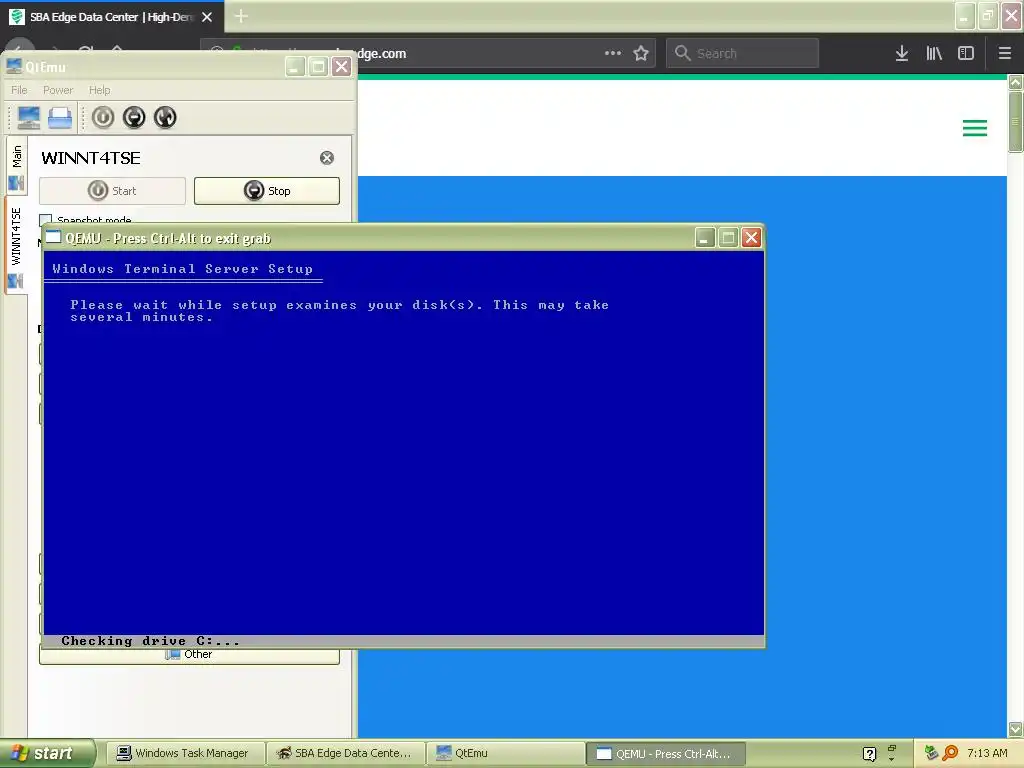Switch to QtEmu taskbar button
The width and height of the screenshot is (1024, 768).
click(506, 754)
